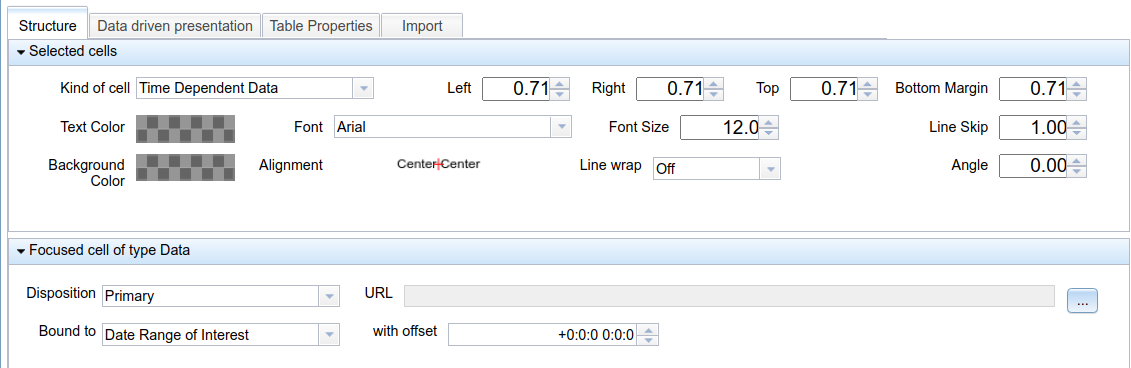Decrease the Angle value
The height and width of the screenshot is (368, 1131).
tap(1077, 172)
